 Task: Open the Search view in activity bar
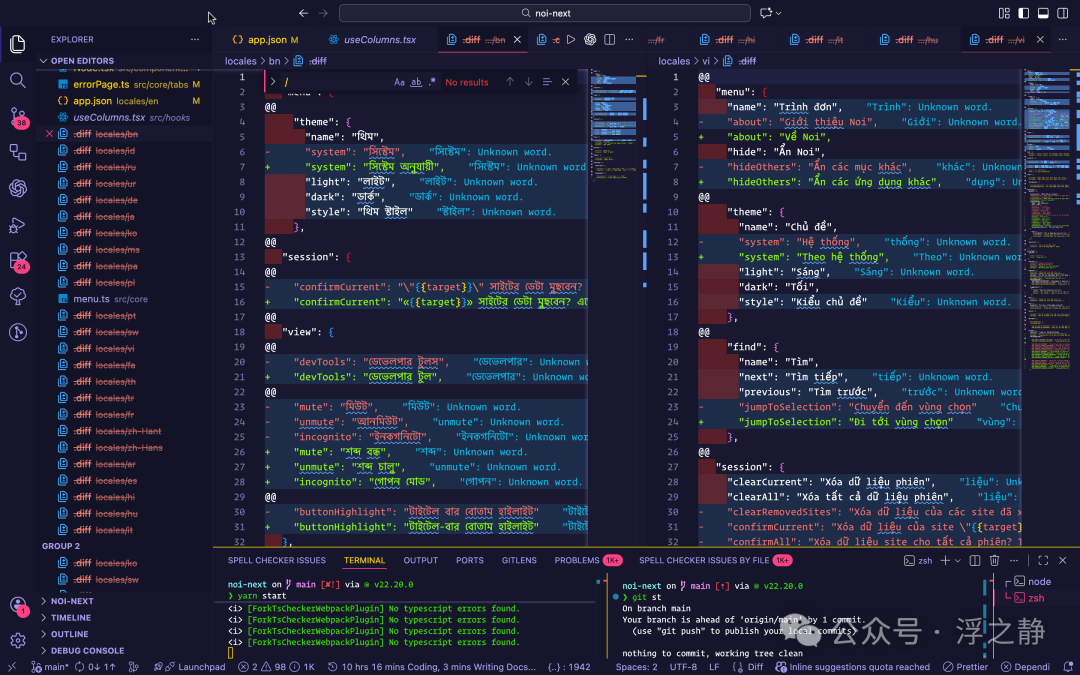click(x=18, y=80)
